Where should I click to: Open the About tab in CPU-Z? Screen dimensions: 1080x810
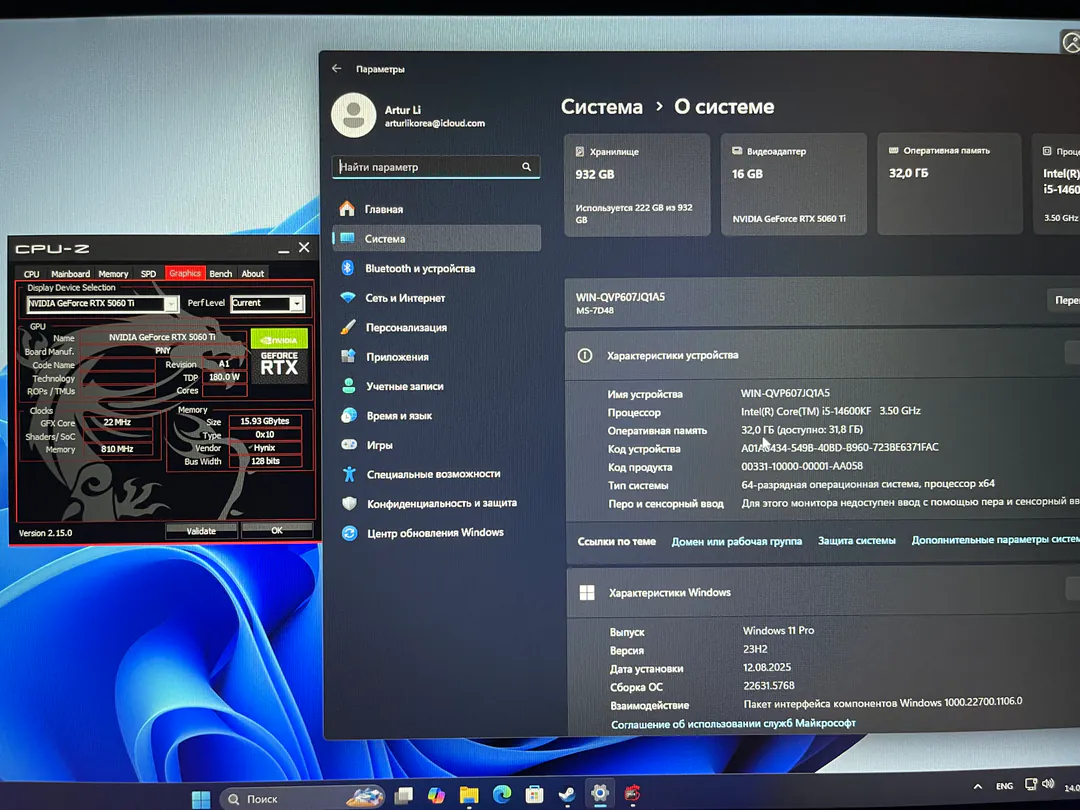click(x=253, y=273)
